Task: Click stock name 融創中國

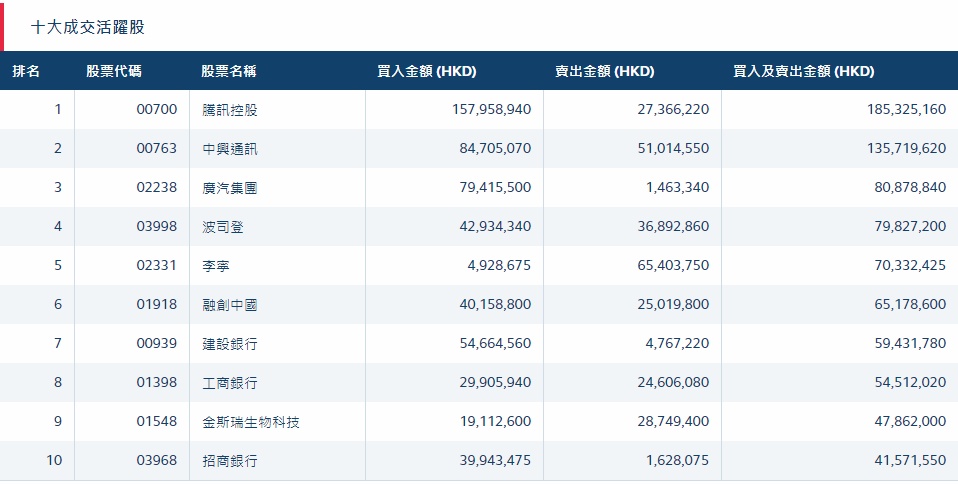Action: coord(230,304)
